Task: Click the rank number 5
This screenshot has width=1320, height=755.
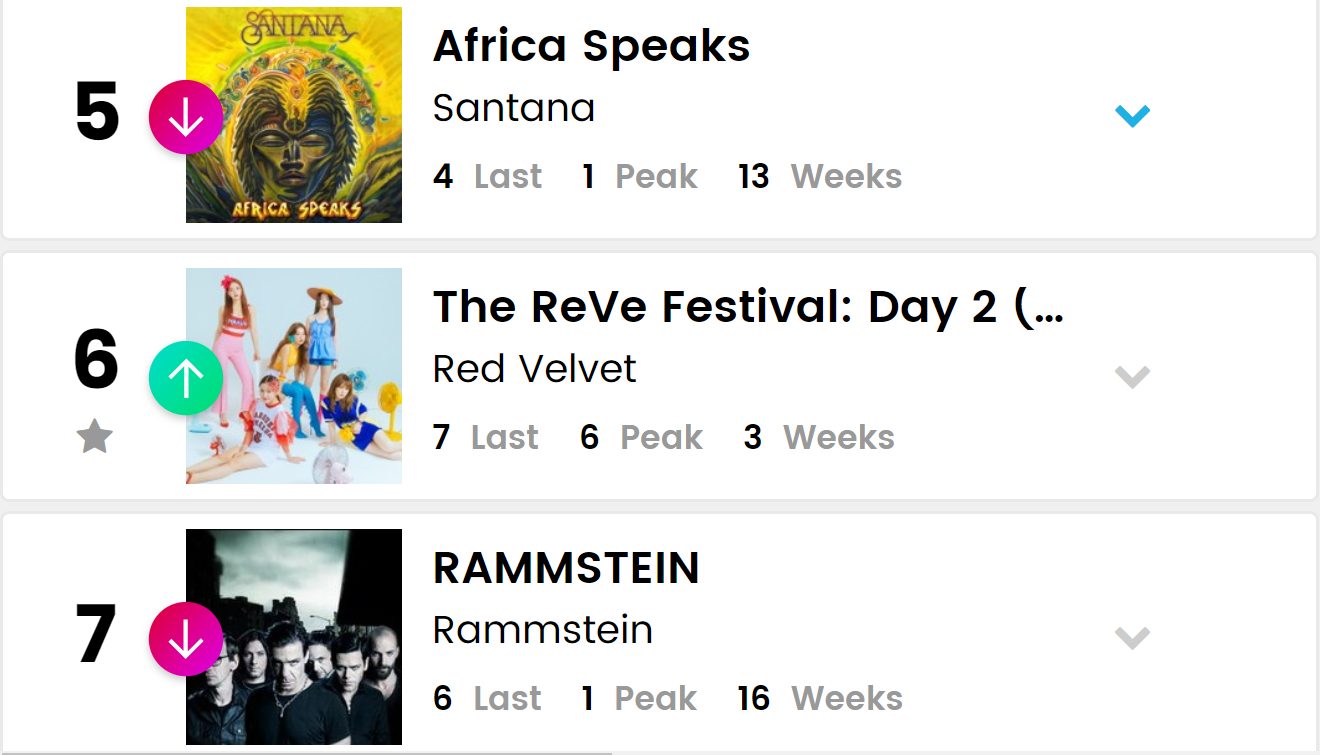Action: click(97, 113)
